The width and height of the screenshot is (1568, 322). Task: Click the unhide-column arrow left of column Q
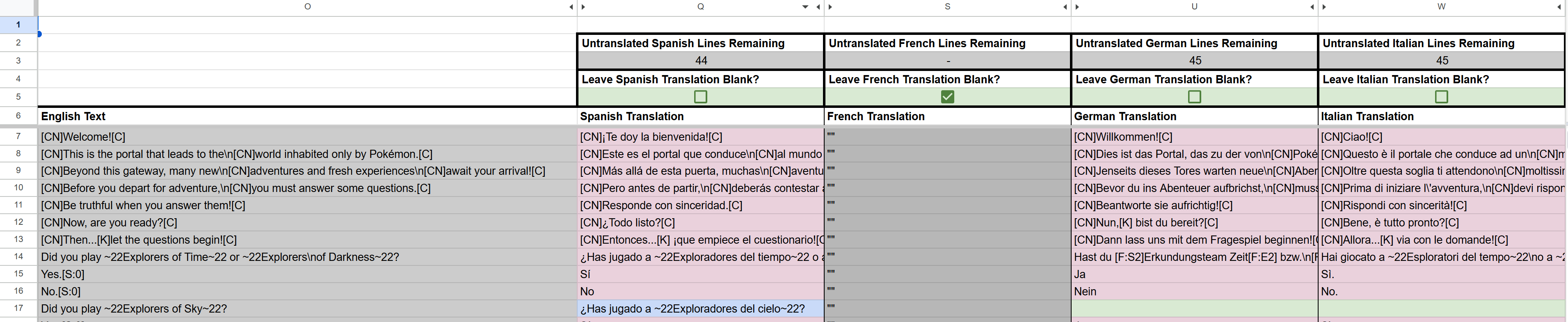pos(583,7)
